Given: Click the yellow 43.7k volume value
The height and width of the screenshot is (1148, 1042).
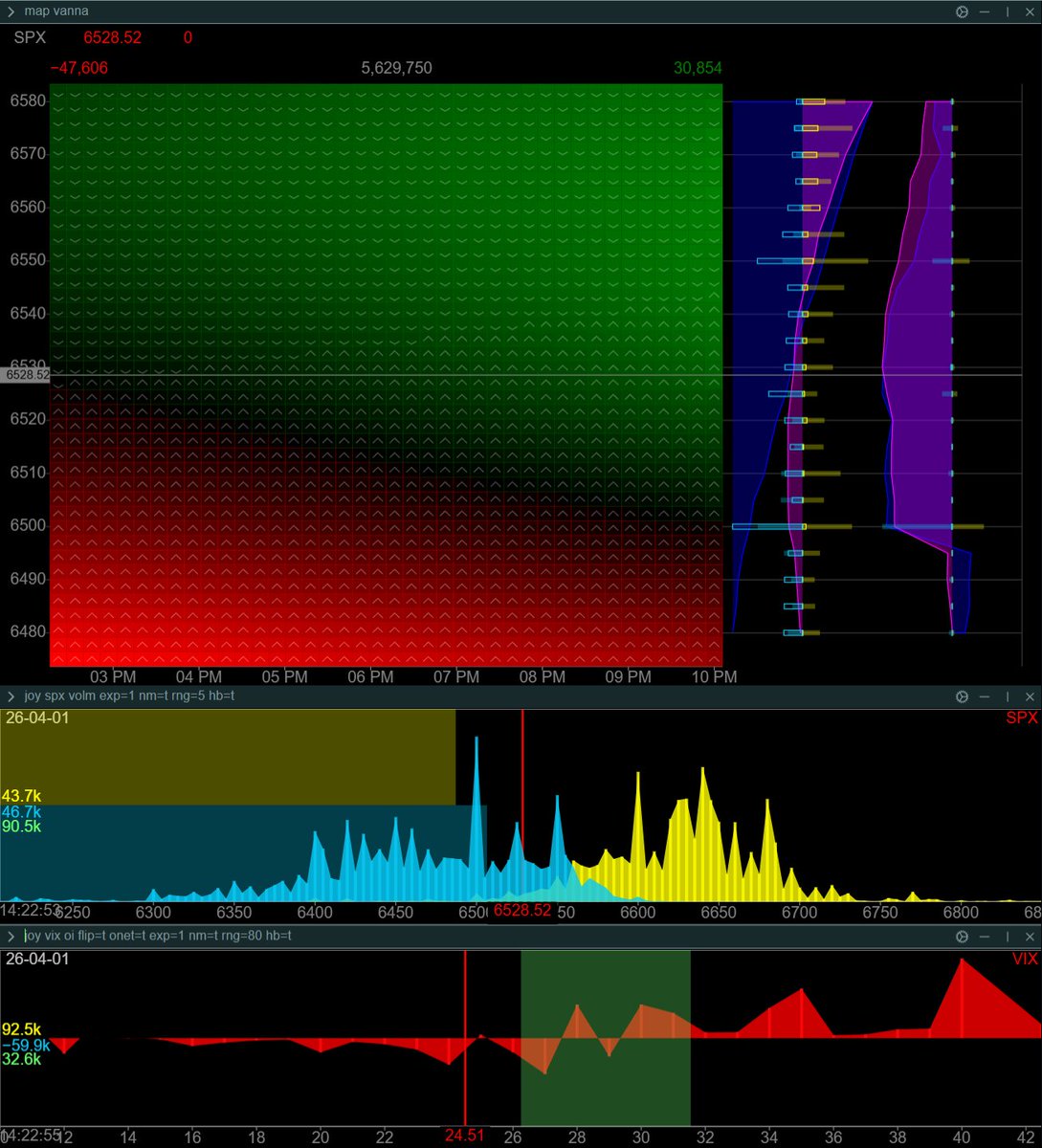Looking at the screenshot, I should (x=21, y=796).
